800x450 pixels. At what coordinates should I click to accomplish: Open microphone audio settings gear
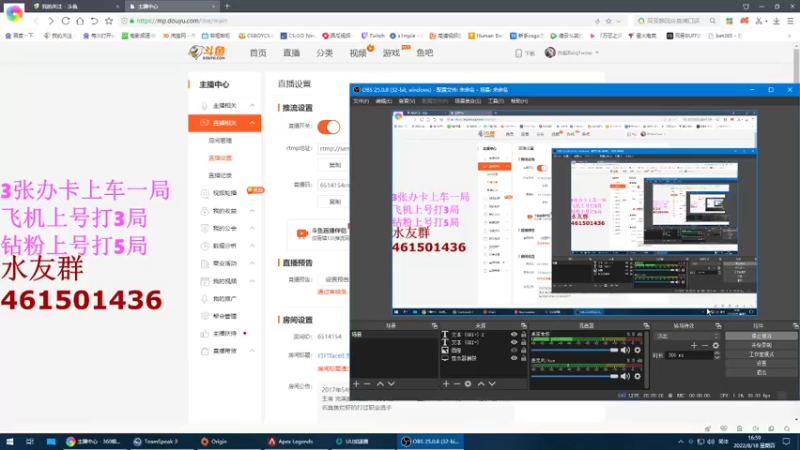[x=638, y=376]
